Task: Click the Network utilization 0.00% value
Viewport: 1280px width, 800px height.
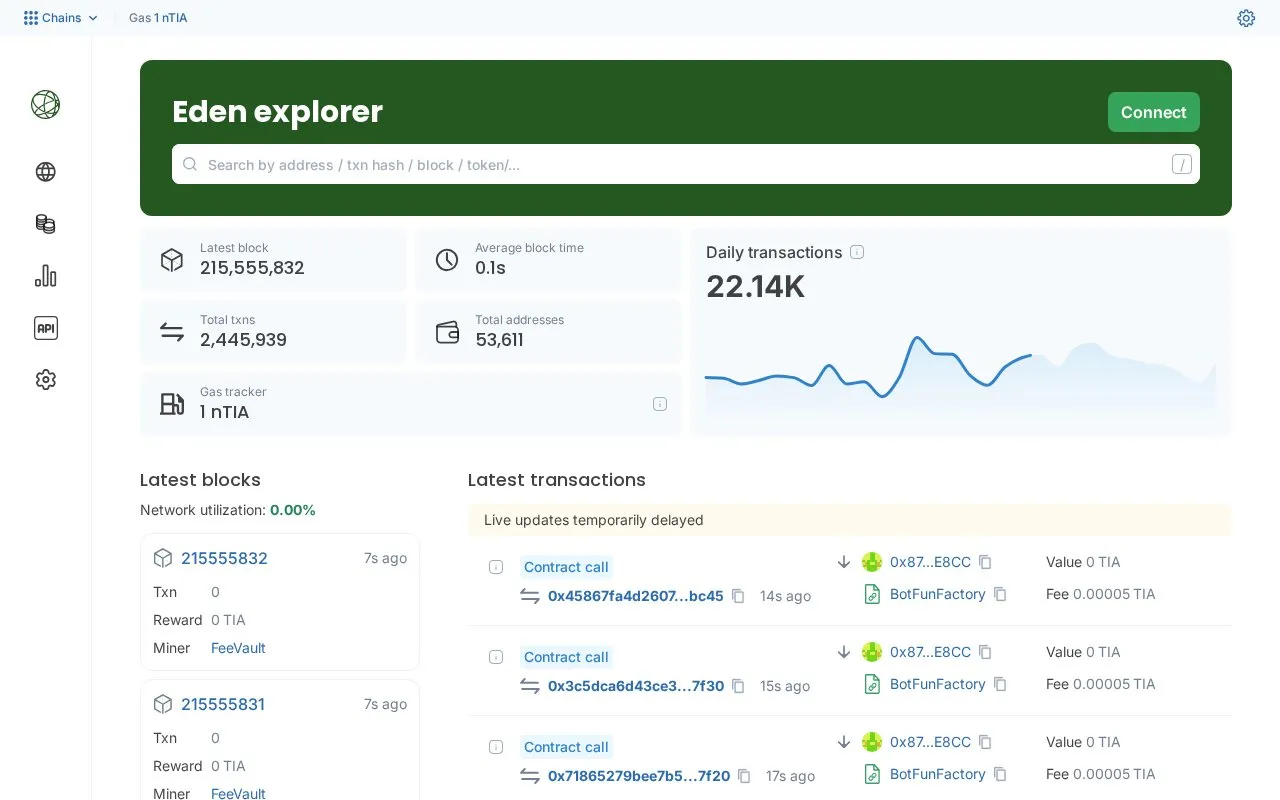Action: pyautogui.click(x=293, y=510)
